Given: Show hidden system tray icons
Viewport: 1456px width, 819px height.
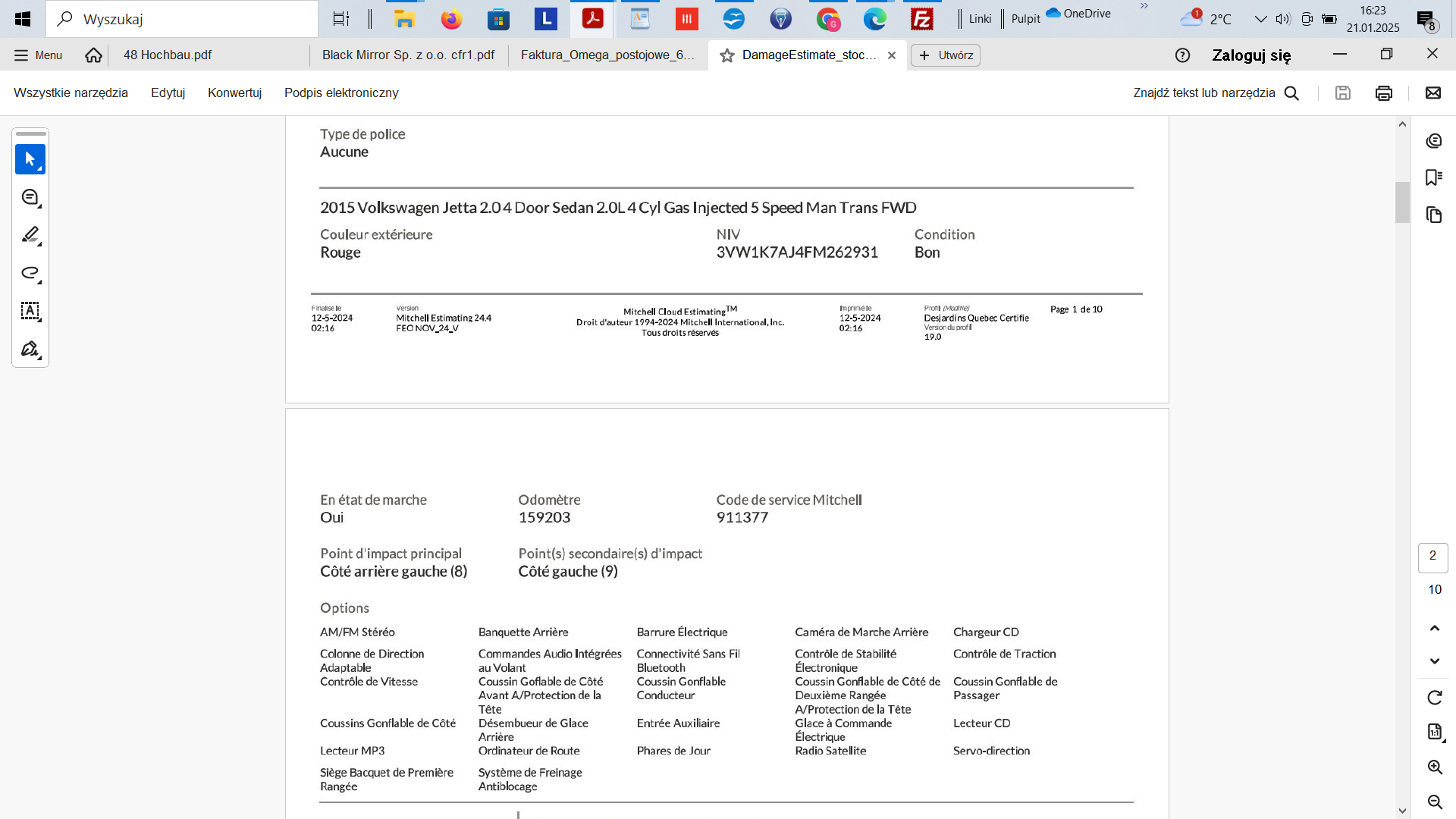Looking at the screenshot, I should click(1260, 19).
